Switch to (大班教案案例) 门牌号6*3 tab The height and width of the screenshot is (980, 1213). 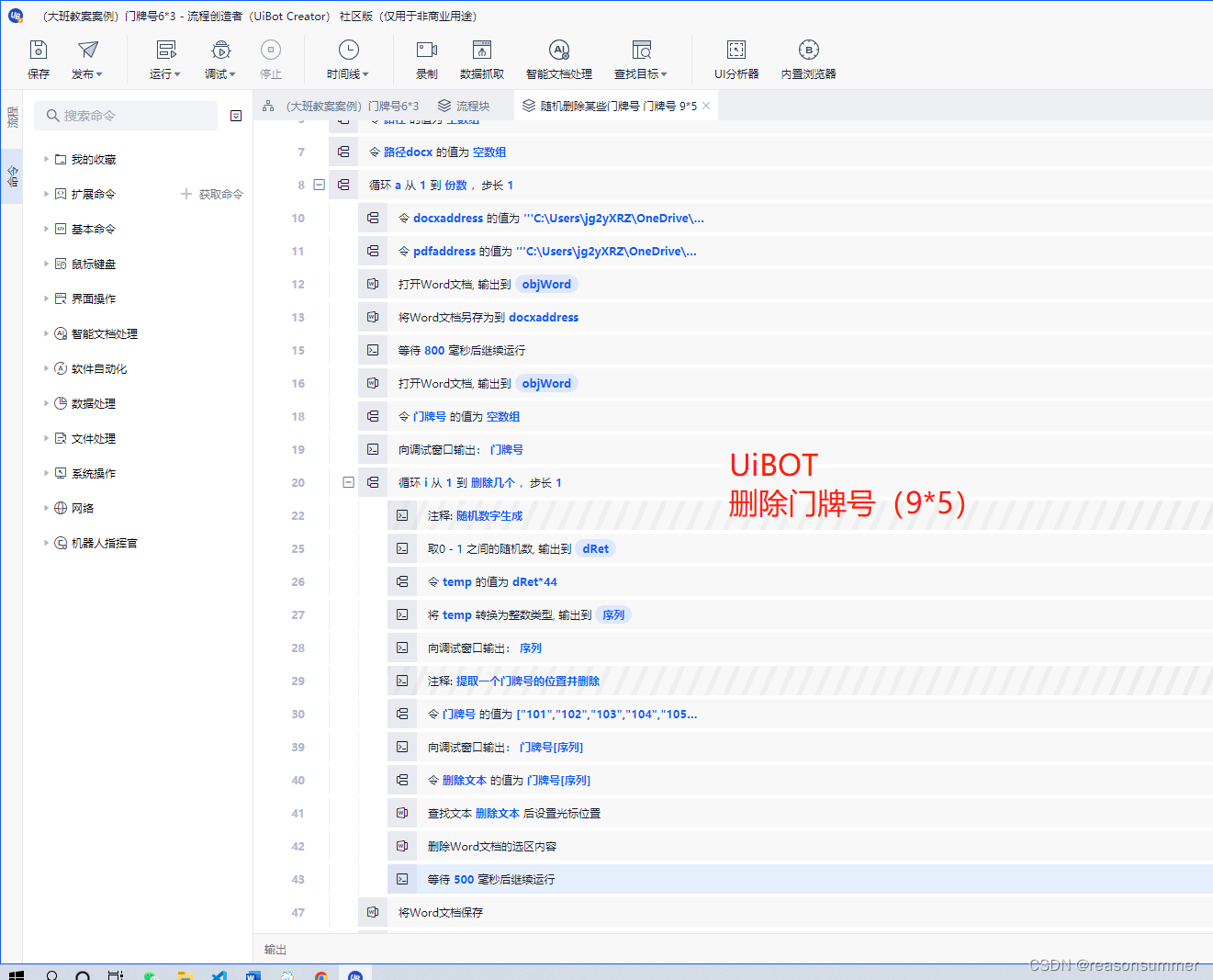(x=341, y=106)
